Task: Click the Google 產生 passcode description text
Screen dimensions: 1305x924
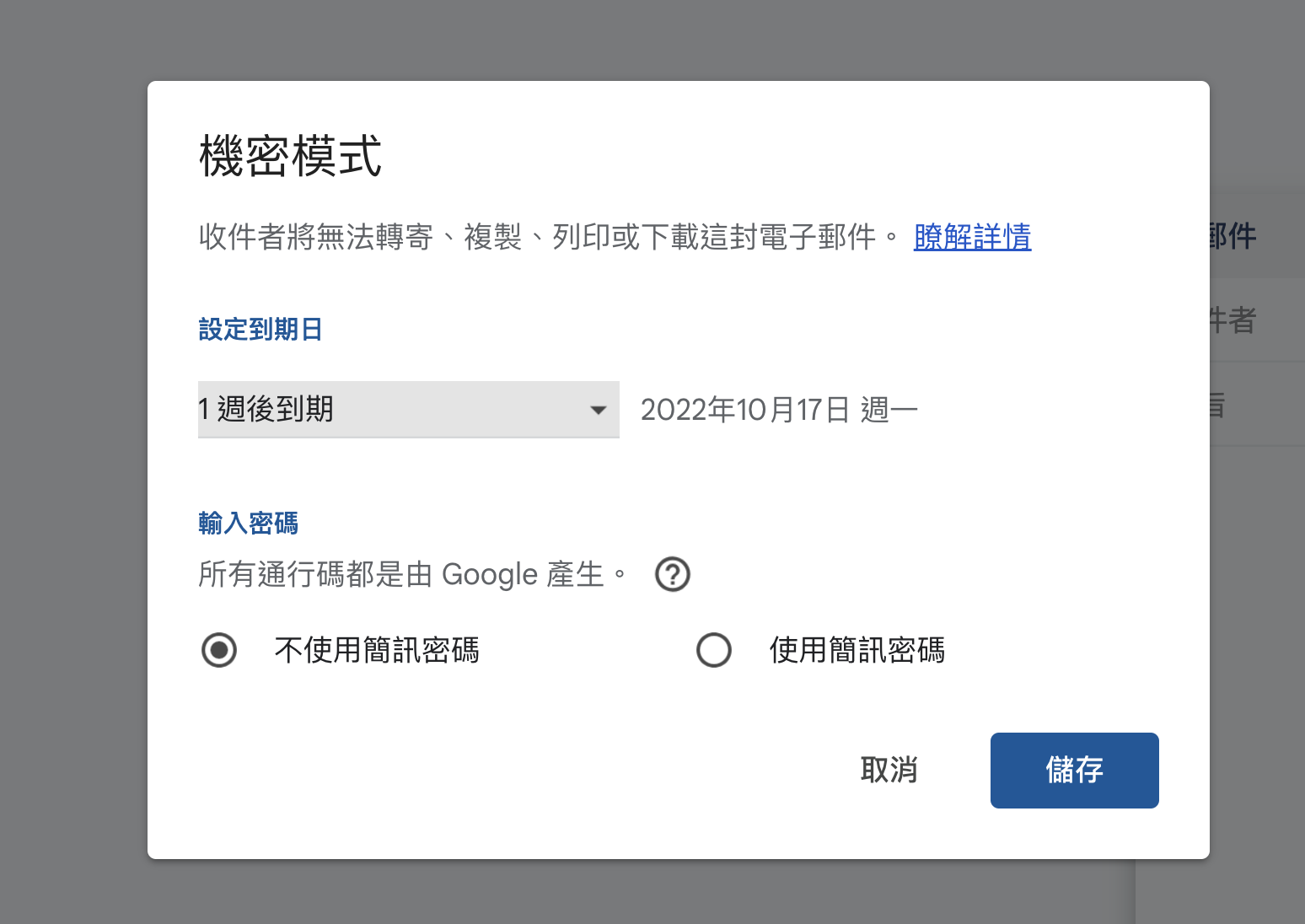Action: click(411, 575)
